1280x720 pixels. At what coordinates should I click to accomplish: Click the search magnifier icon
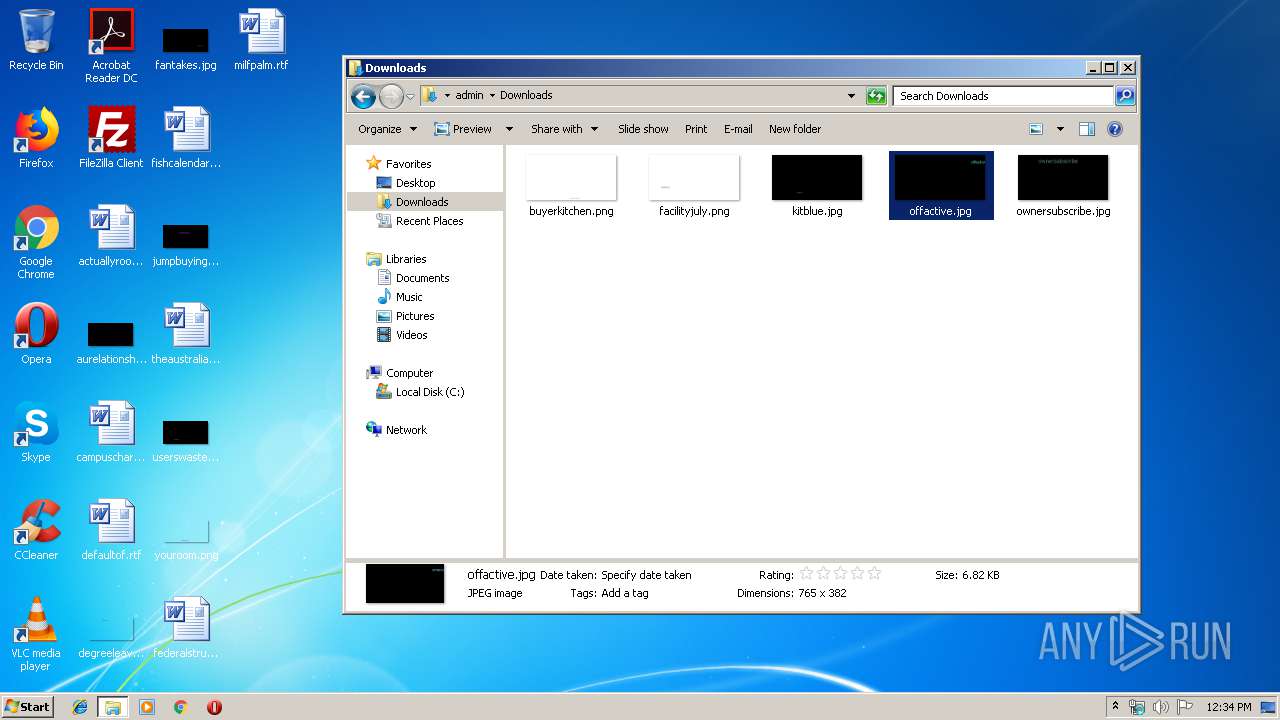point(1125,96)
